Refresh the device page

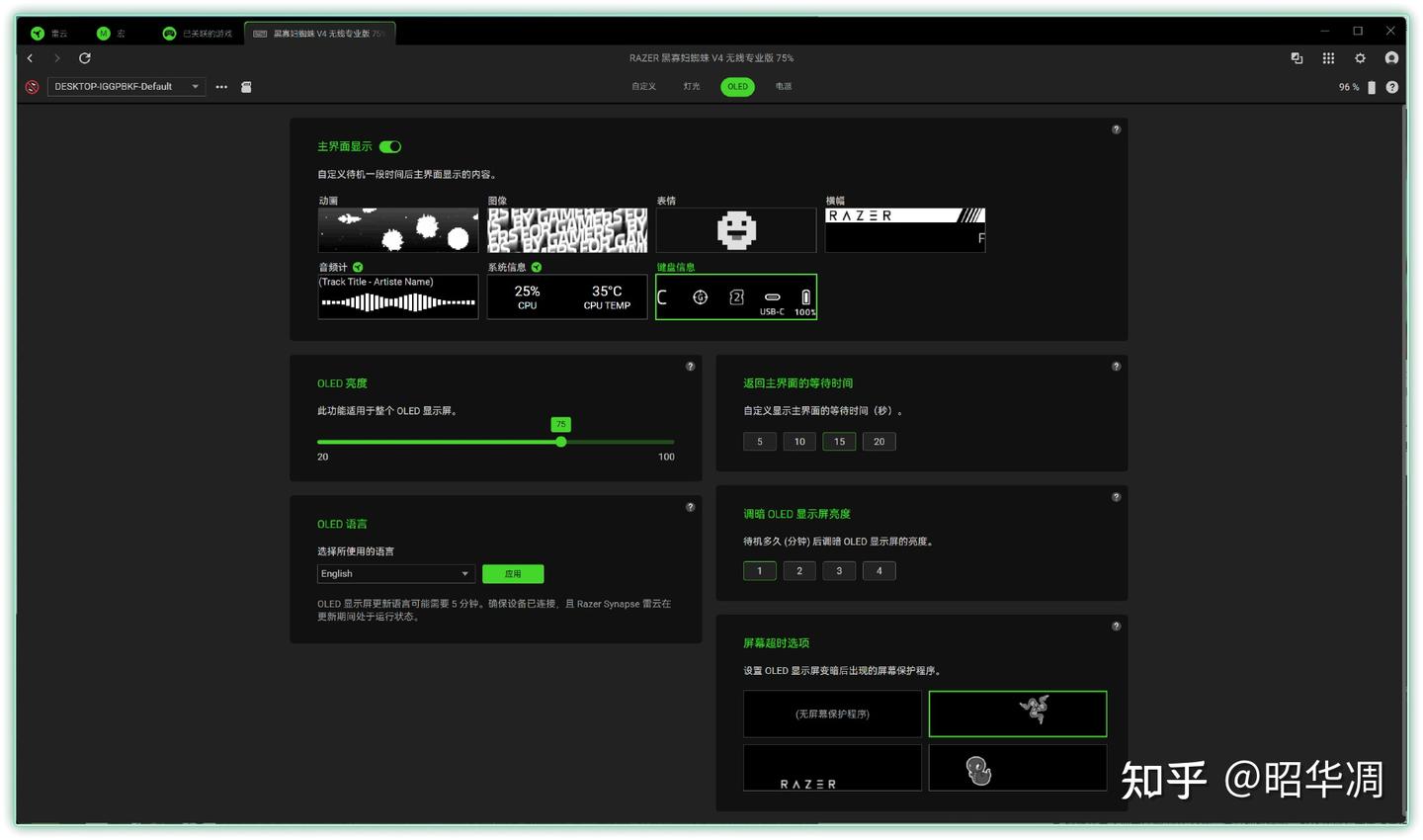pos(85,58)
